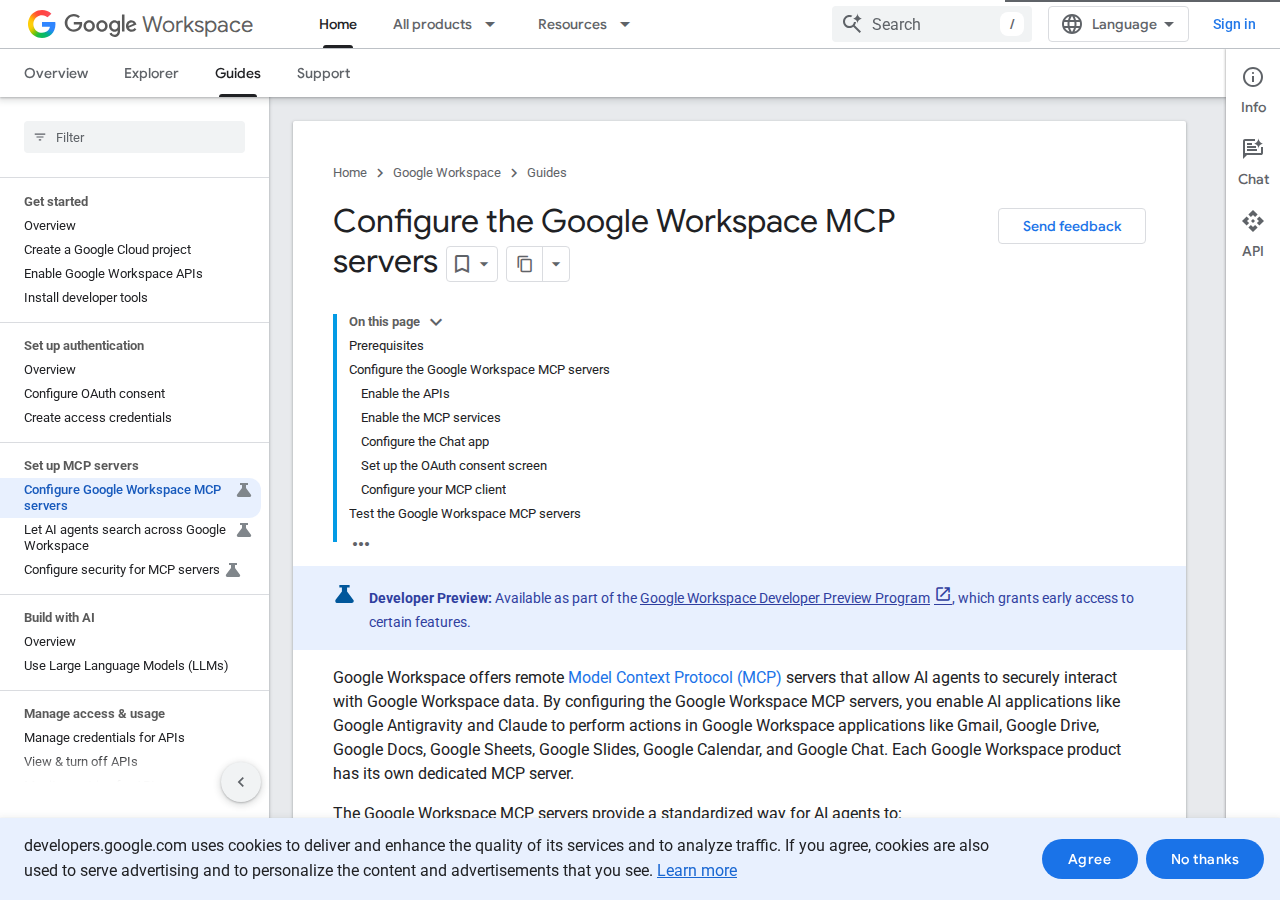Open Let AI agents search across Google Workspace
Screen dimensions: 1280x900
[125, 538]
